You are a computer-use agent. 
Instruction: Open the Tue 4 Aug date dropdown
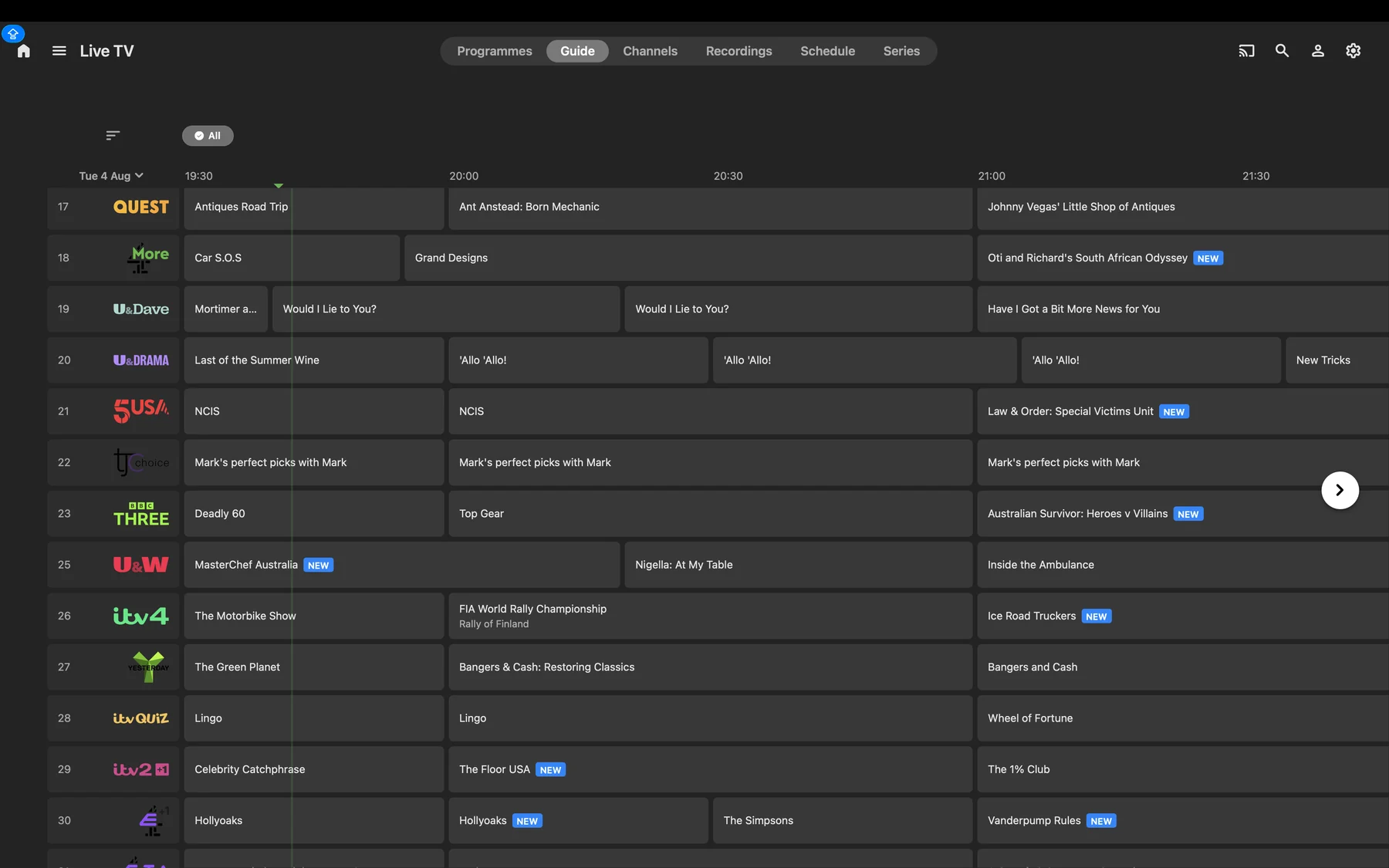point(111,176)
